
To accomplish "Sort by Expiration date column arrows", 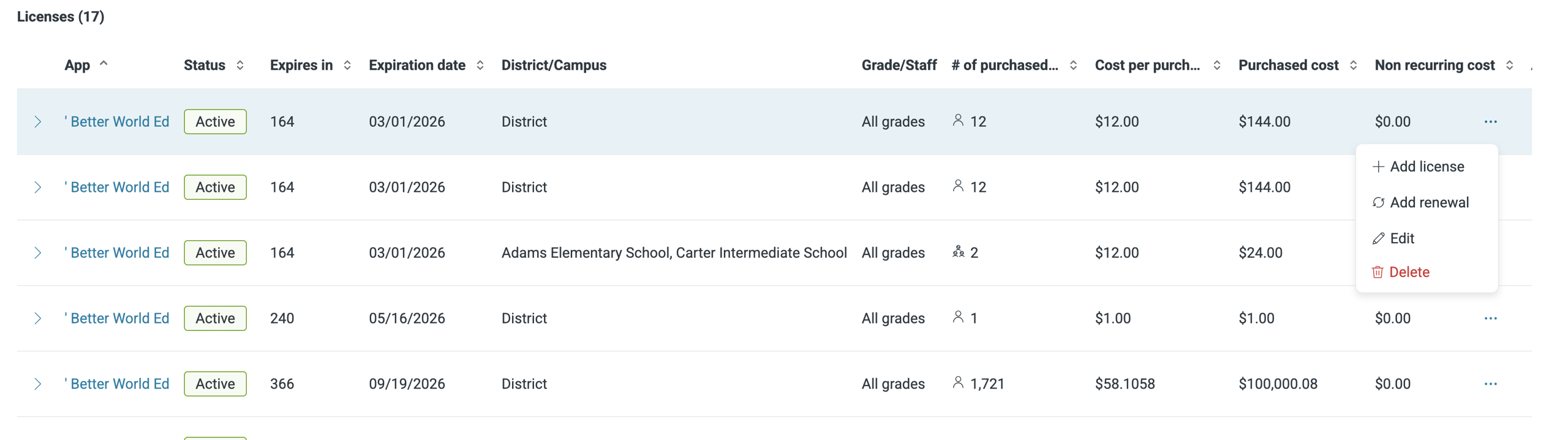I will coord(480,65).
